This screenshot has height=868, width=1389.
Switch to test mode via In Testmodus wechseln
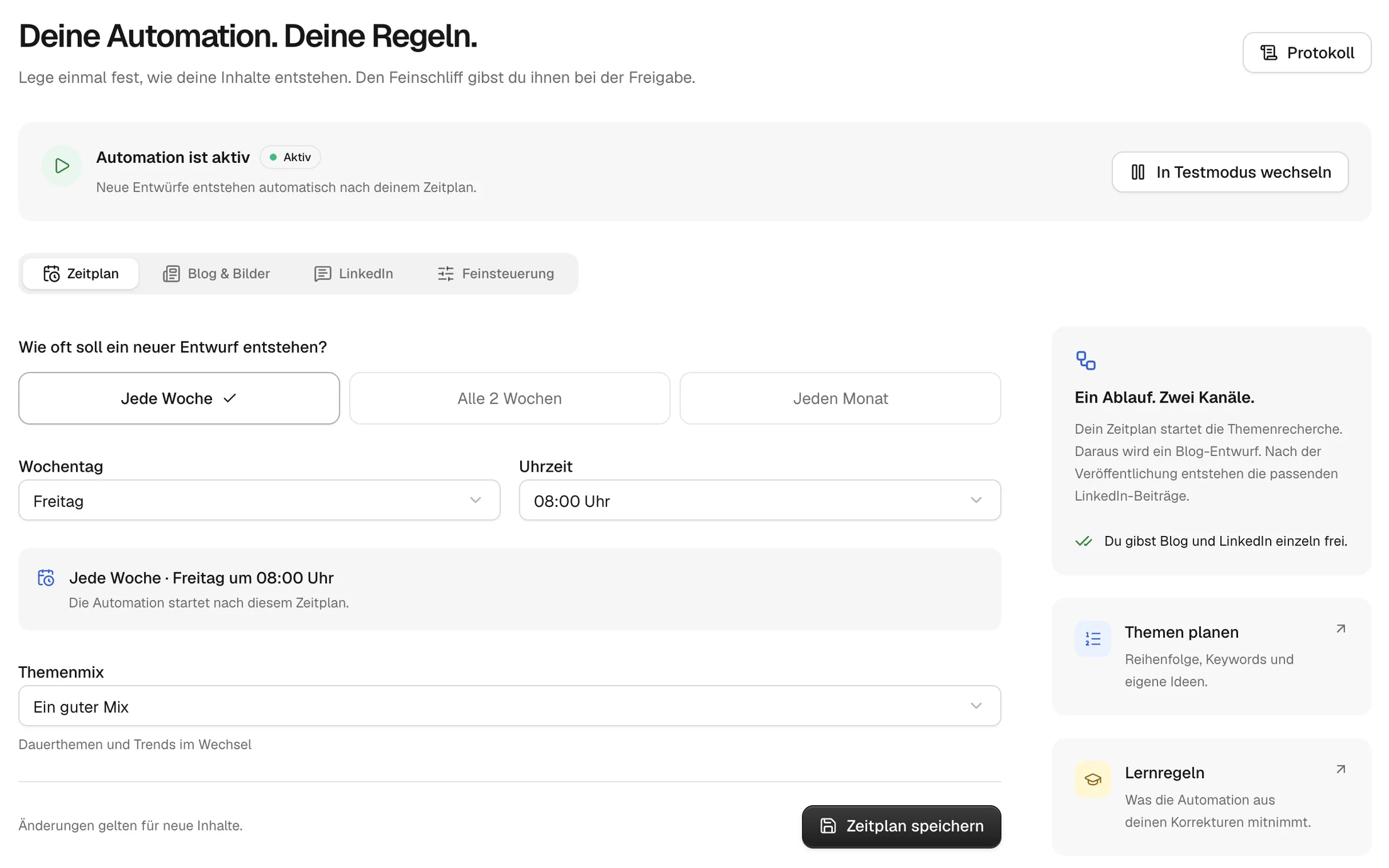1230,172
